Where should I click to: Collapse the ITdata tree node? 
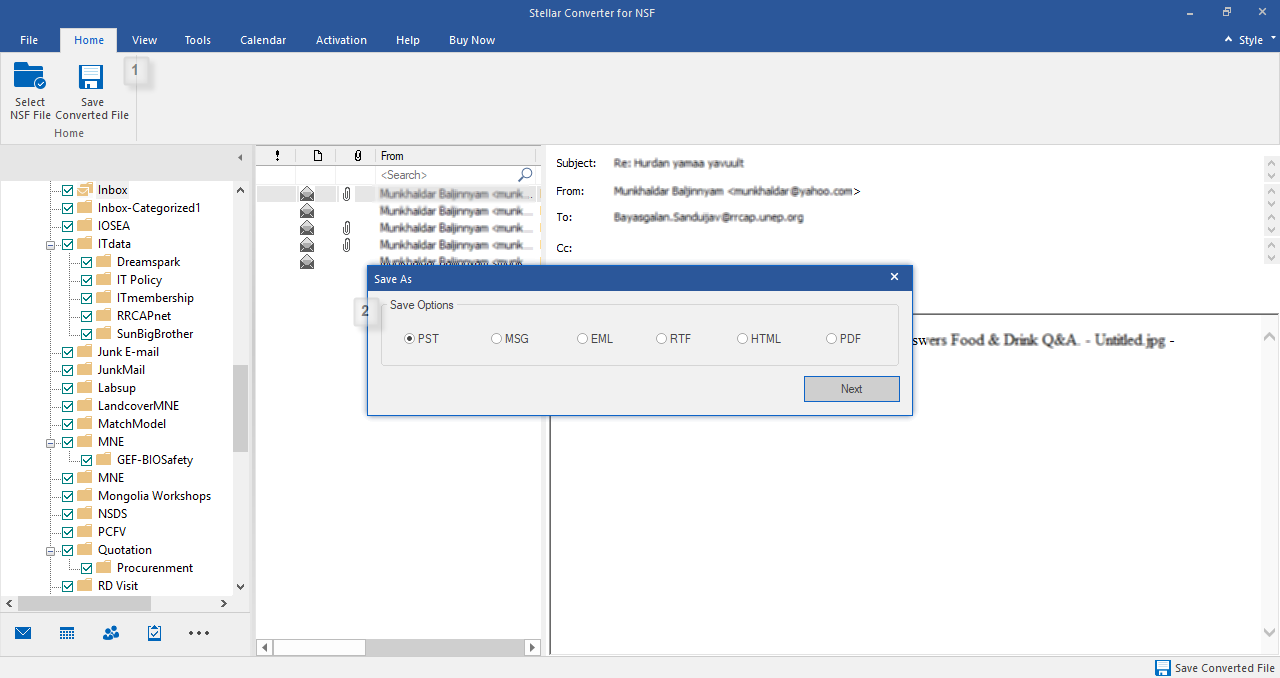coord(50,244)
